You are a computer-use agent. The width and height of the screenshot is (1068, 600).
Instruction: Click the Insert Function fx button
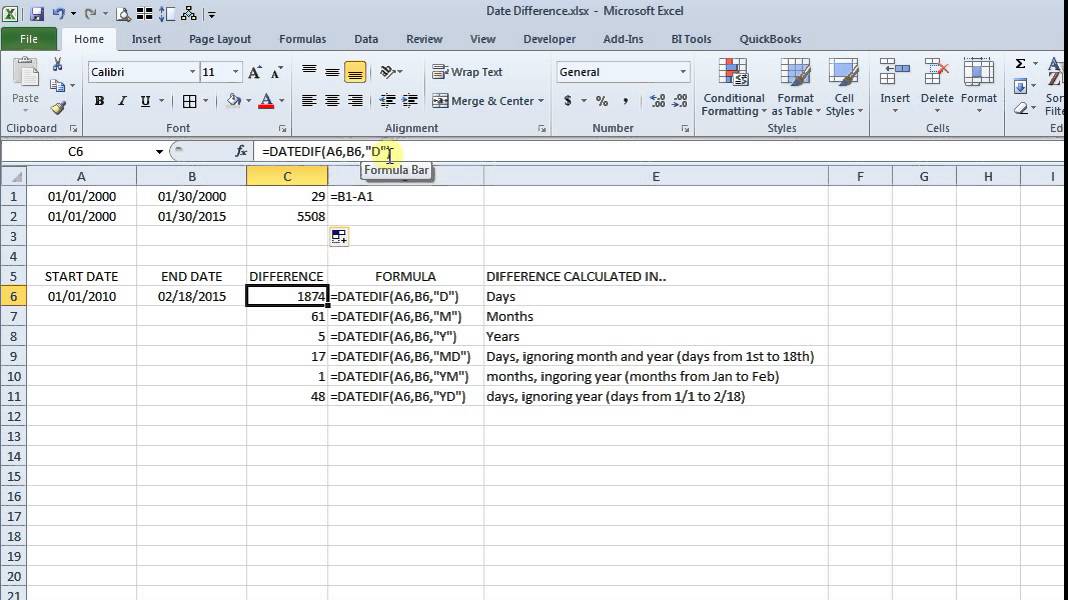tap(240, 151)
